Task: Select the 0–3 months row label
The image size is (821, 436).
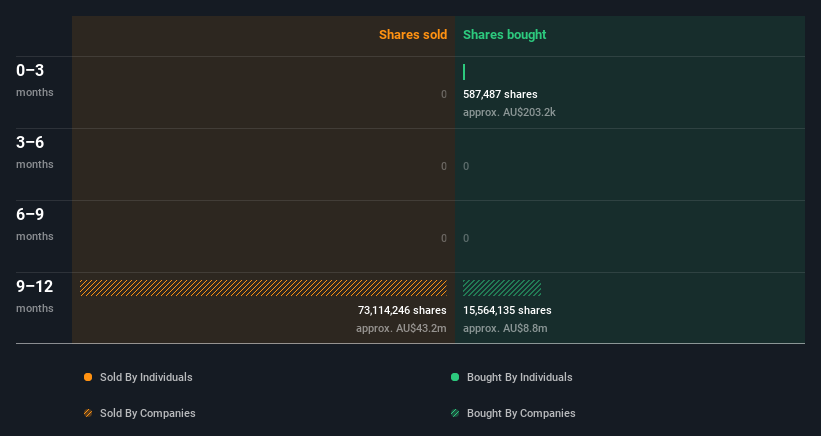Action: pyautogui.click(x=35, y=80)
